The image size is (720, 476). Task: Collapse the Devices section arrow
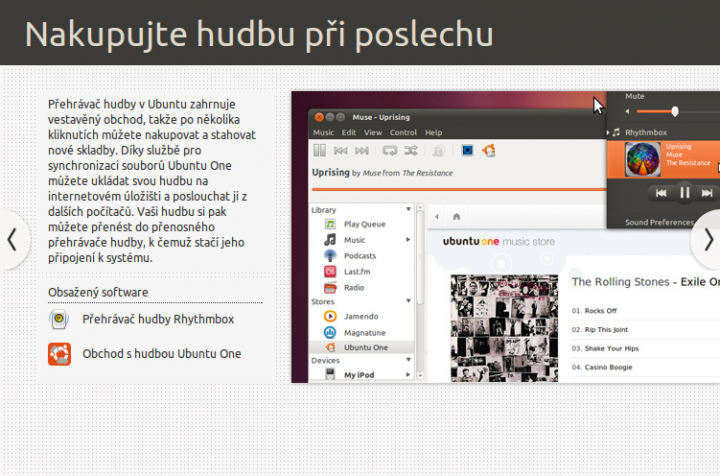(x=408, y=360)
